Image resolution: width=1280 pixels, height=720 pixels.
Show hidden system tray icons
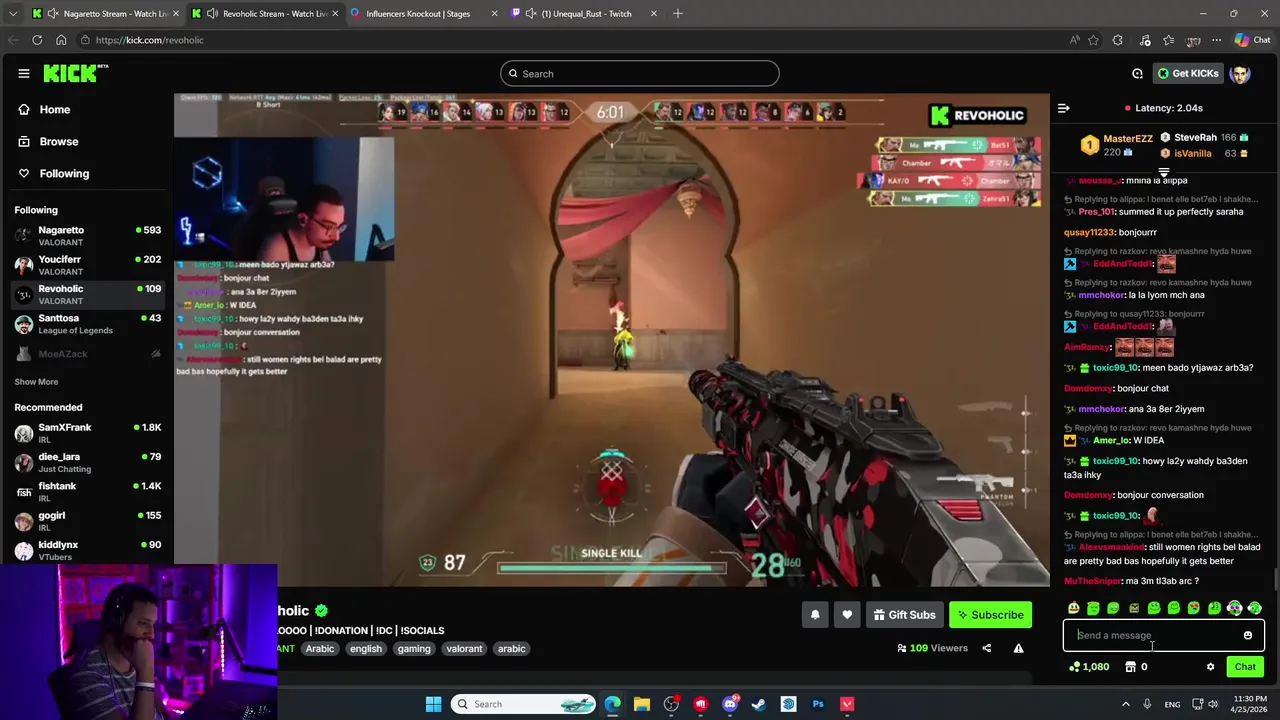[x=1125, y=704]
